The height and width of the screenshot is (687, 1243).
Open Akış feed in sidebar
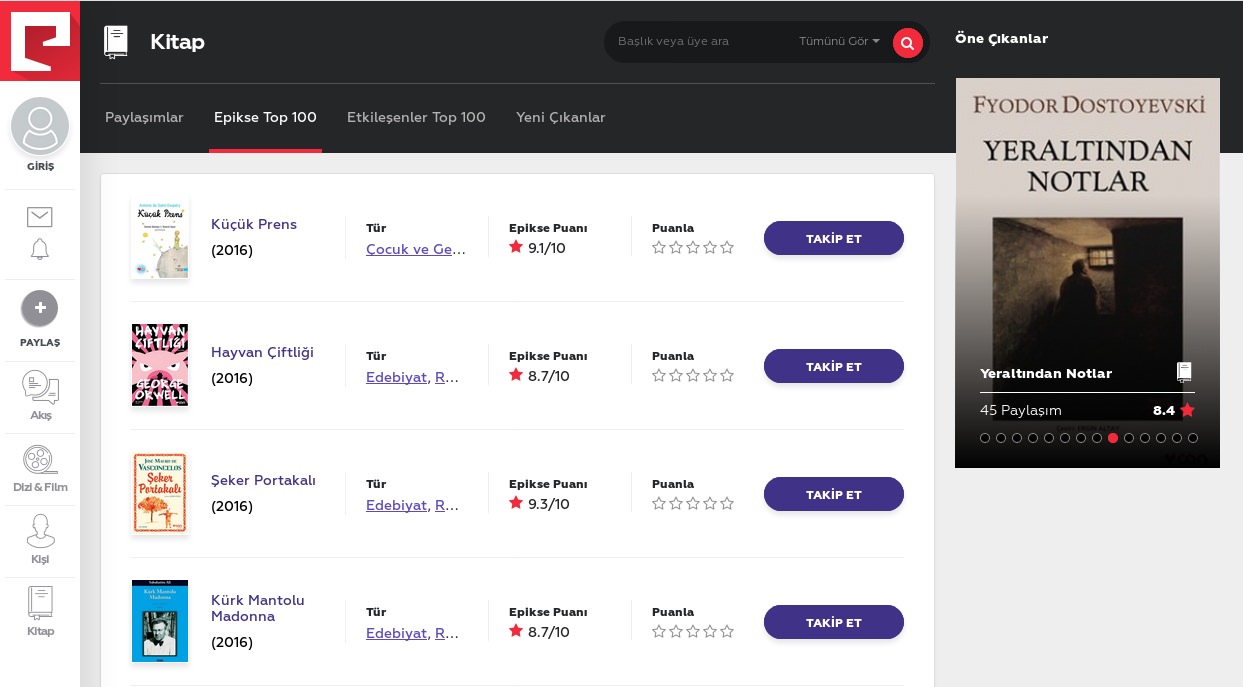point(40,396)
